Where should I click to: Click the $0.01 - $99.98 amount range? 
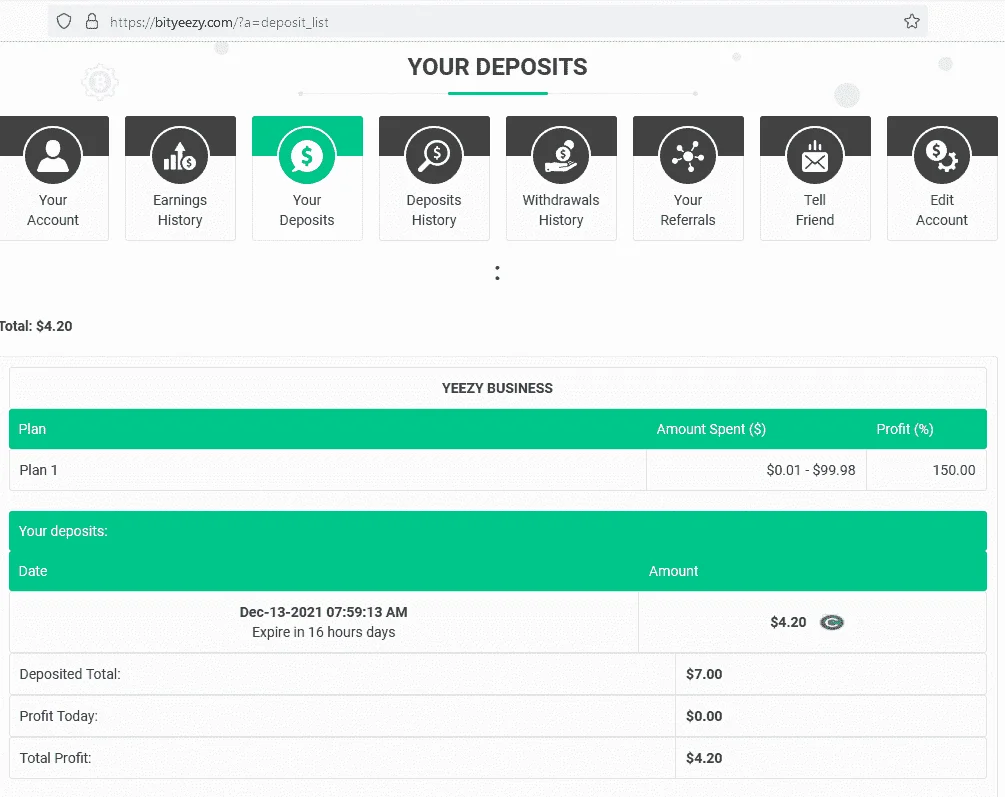click(x=811, y=470)
